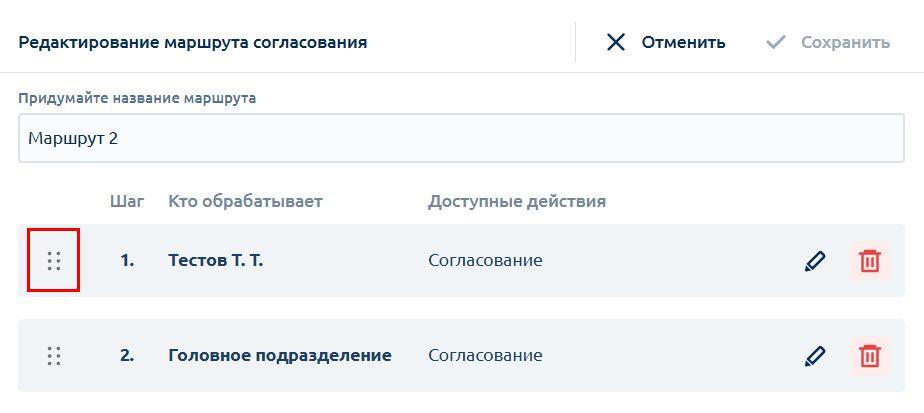Focus the route name field Маршрут 2
Screen dimensions: 924x413
point(461,138)
